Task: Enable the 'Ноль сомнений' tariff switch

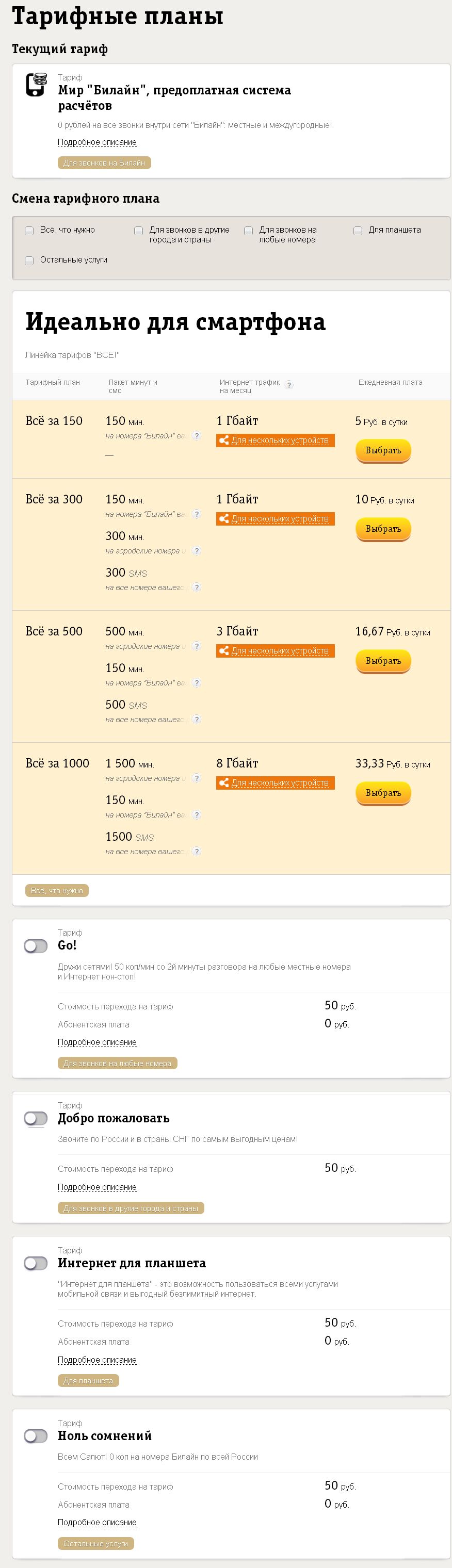Action: 36,1436
